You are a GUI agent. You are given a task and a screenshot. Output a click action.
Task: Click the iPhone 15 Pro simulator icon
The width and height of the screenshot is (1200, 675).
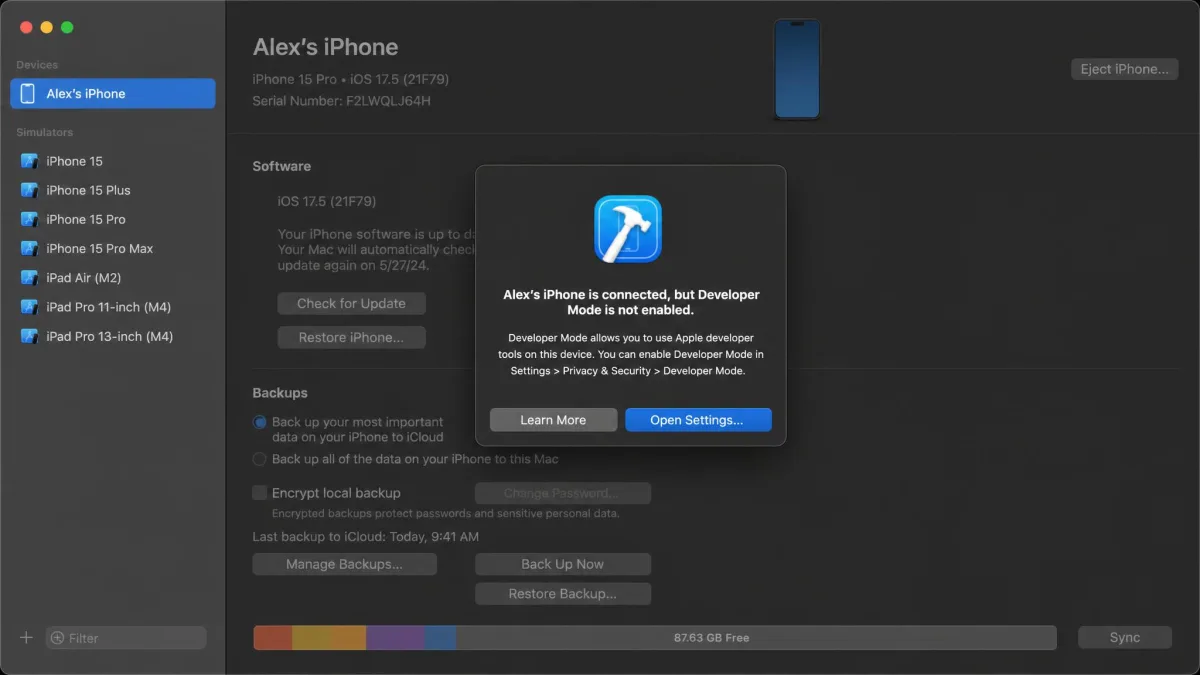[x=29, y=219]
